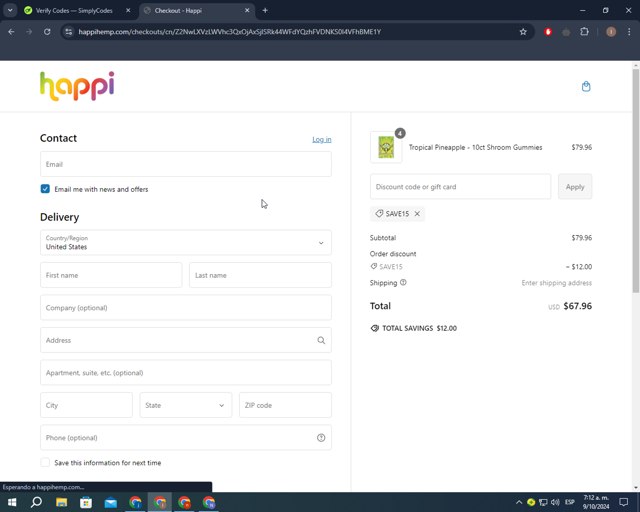Click the volume speaker tray icon
This screenshot has height=512, width=640.
coord(555,502)
